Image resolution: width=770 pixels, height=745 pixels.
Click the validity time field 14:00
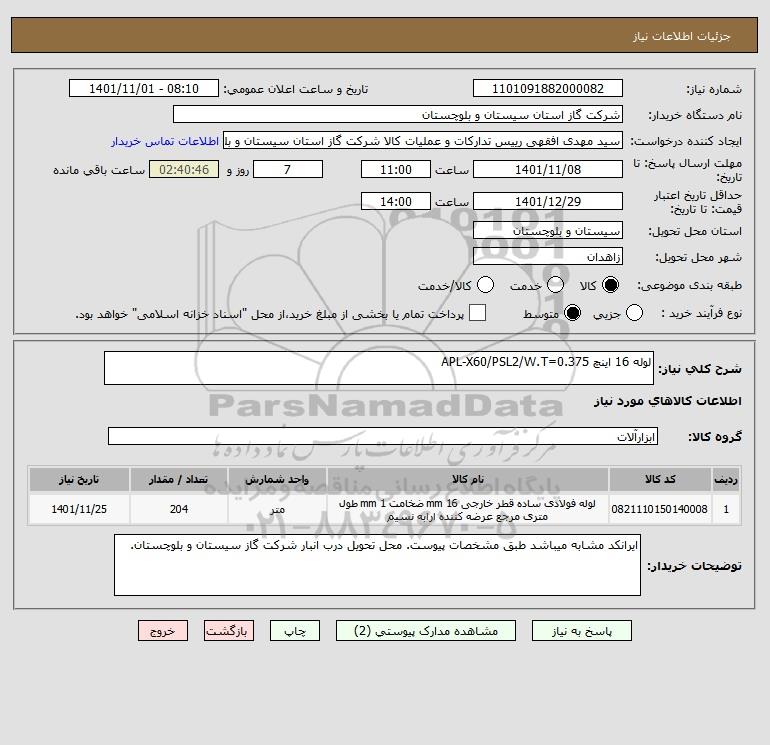(x=396, y=201)
